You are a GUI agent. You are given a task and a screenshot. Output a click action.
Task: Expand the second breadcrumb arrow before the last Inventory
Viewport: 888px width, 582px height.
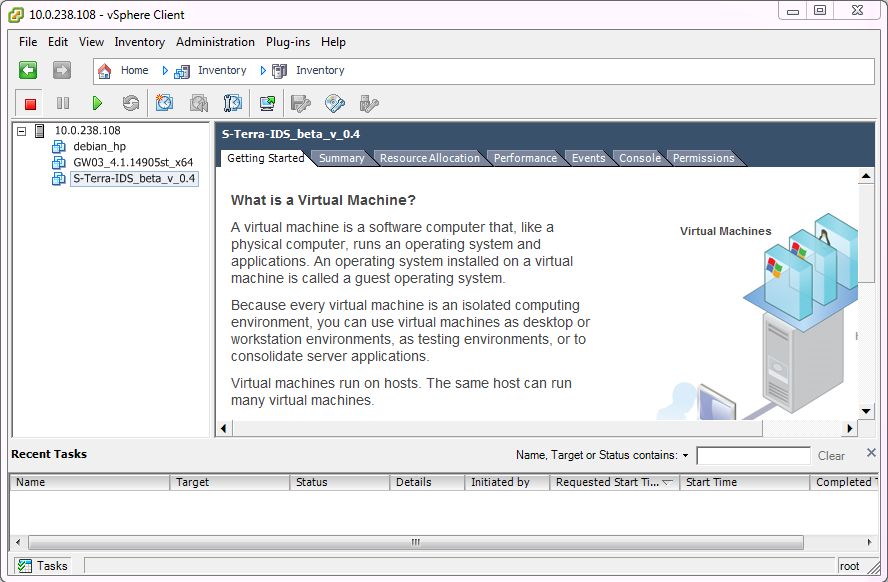click(x=263, y=71)
